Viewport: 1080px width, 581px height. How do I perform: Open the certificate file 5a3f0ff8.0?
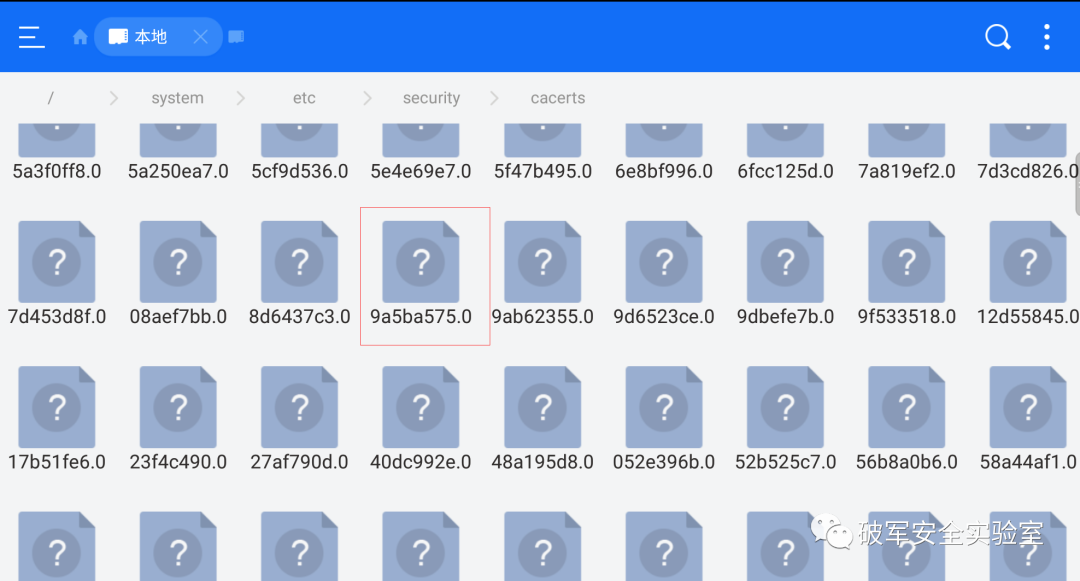[57, 150]
